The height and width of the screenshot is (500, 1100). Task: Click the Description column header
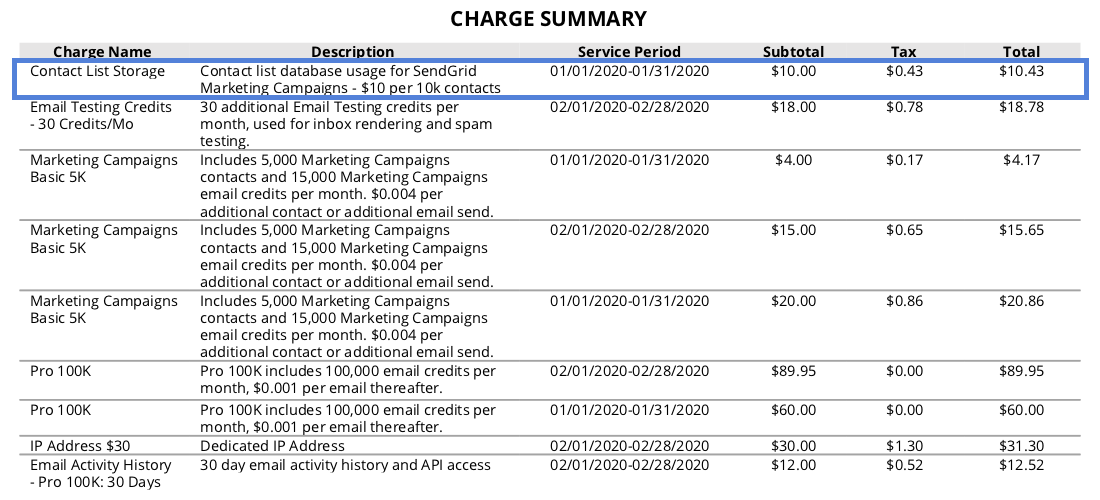[x=353, y=52]
